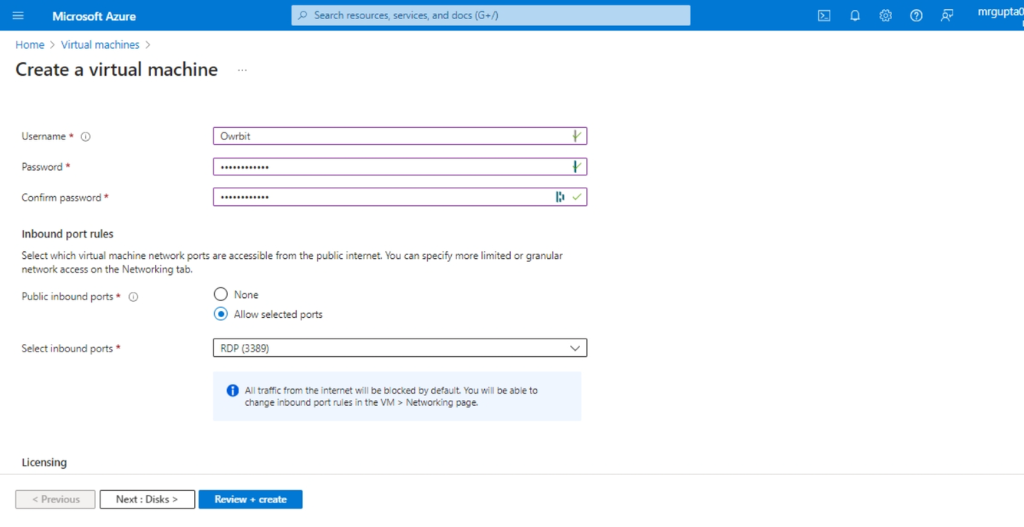The width and height of the screenshot is (1024, 527).
Task: Click the Public inbound ports info icon
Action: [x=133, y=297]
